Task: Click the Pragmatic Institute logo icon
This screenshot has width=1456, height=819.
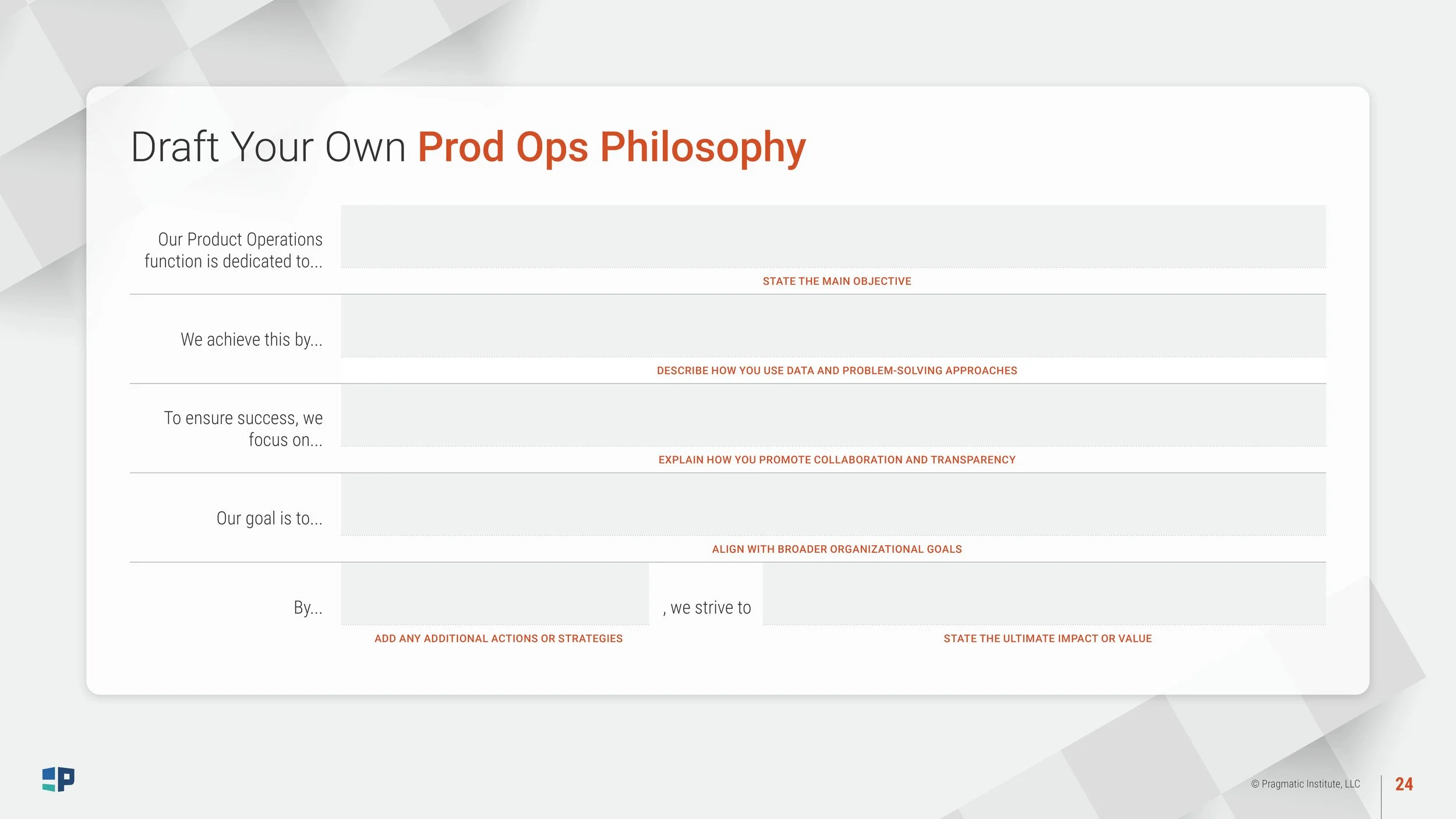Action: 58,779
